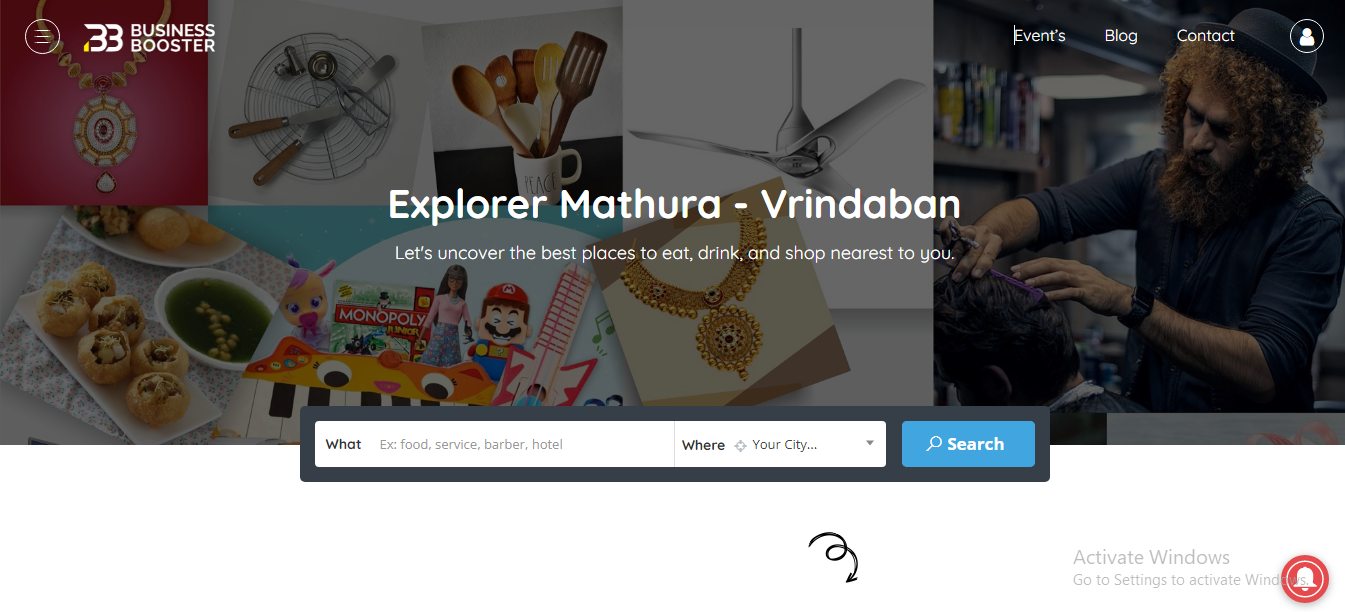
Task: Open the Where city selector
Action: click(780, 444)
